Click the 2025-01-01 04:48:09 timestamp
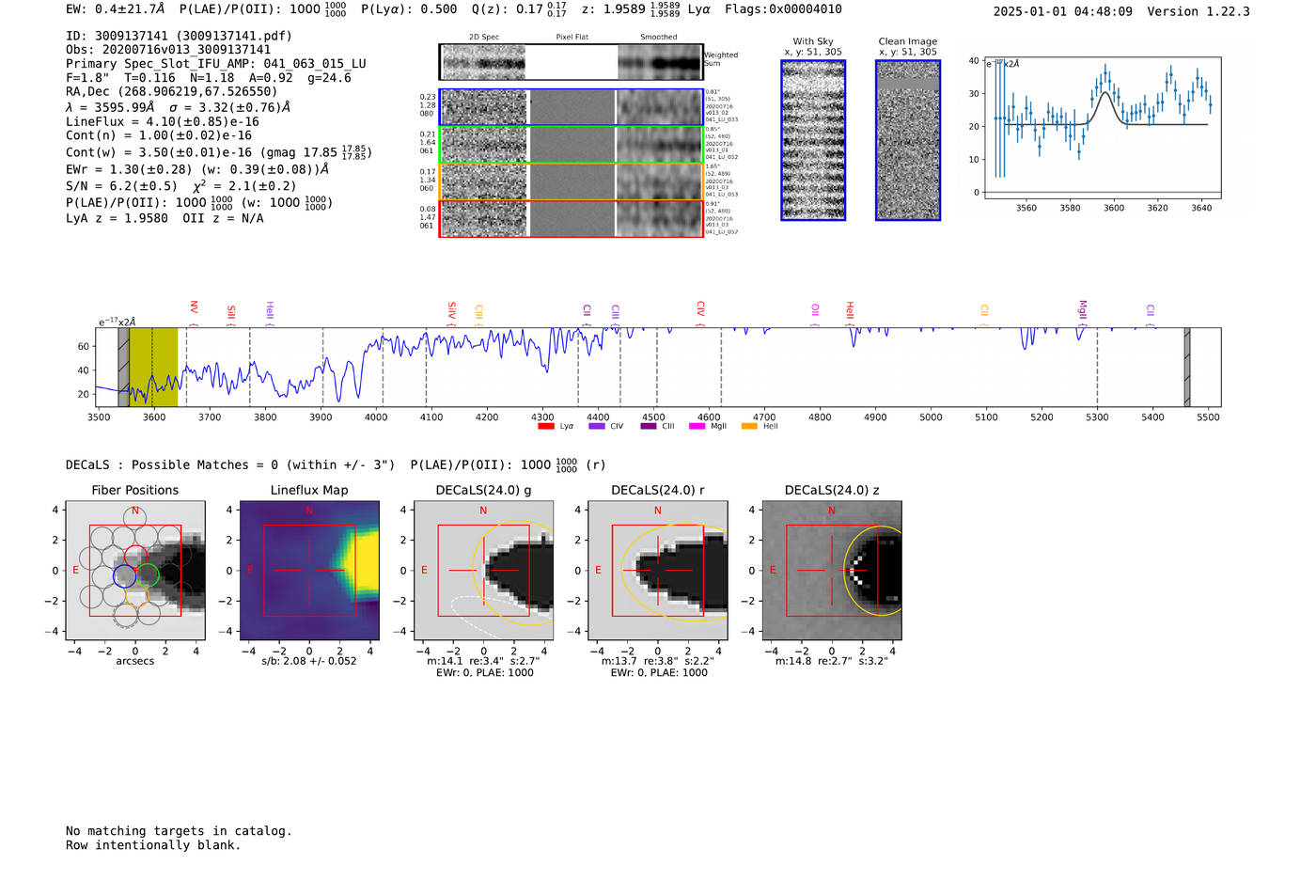 [x=1063, y=11]
